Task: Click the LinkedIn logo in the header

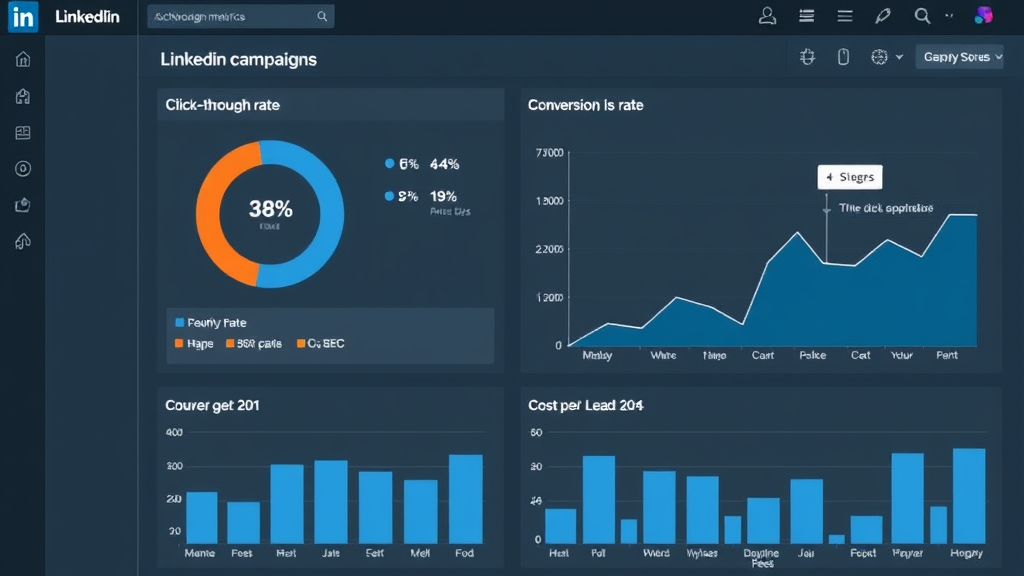Action: coord(22,17)
